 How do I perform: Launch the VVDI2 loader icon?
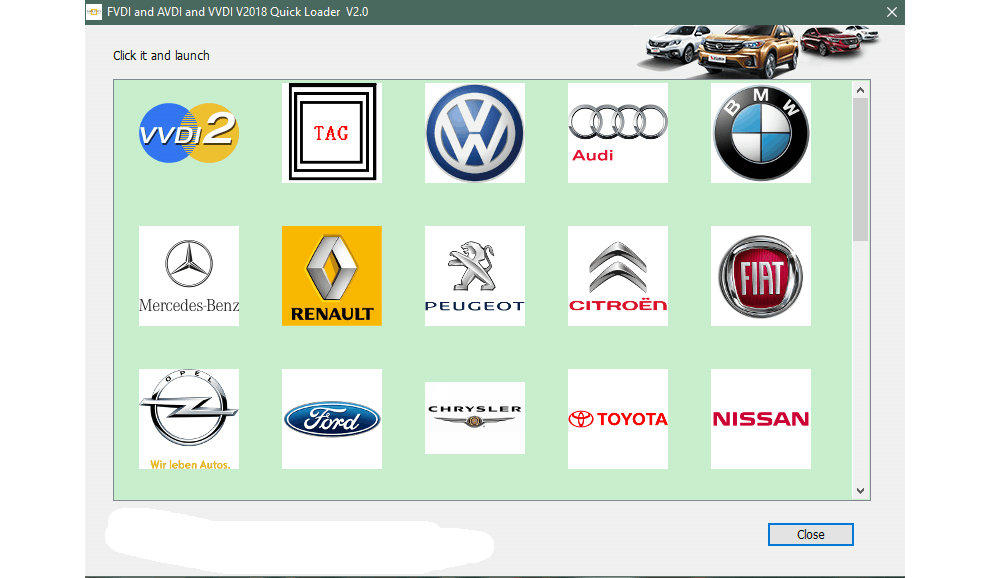coord(189,133)
